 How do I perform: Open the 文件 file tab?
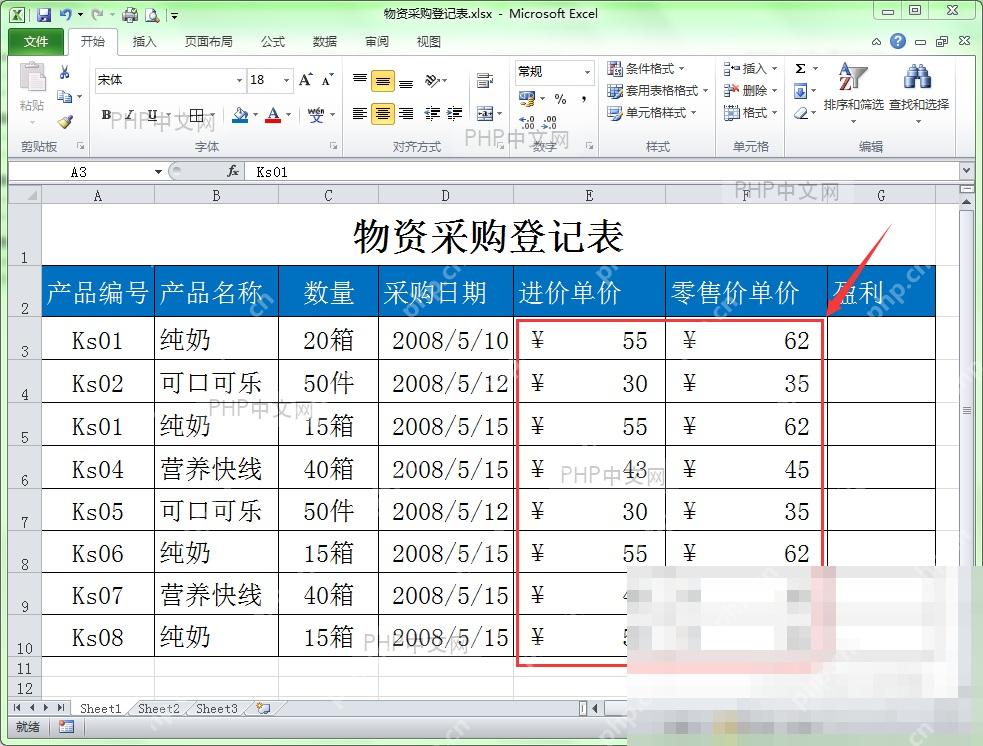tap(36, 41)
